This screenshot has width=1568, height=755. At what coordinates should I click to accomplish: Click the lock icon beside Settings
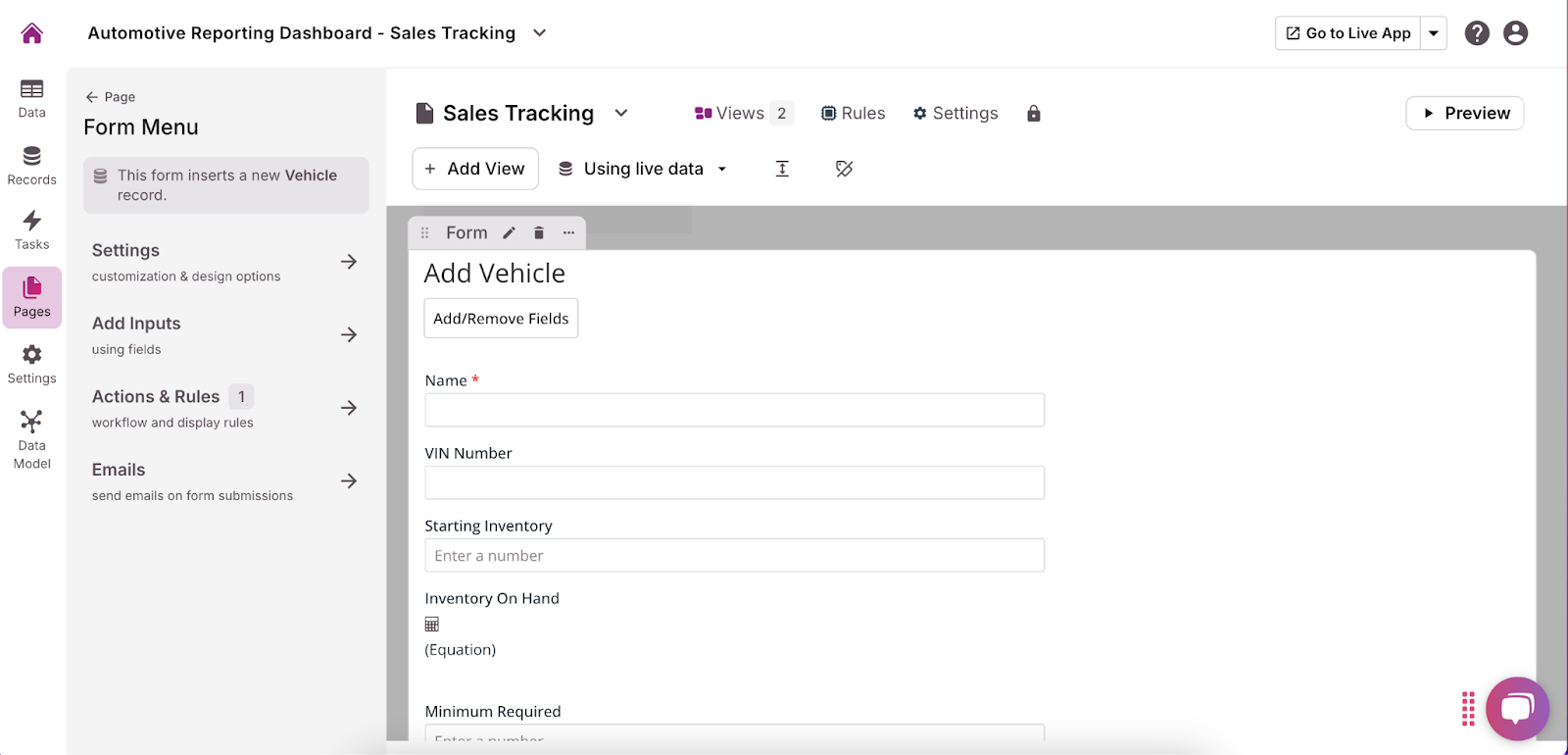coord(1033,114)
